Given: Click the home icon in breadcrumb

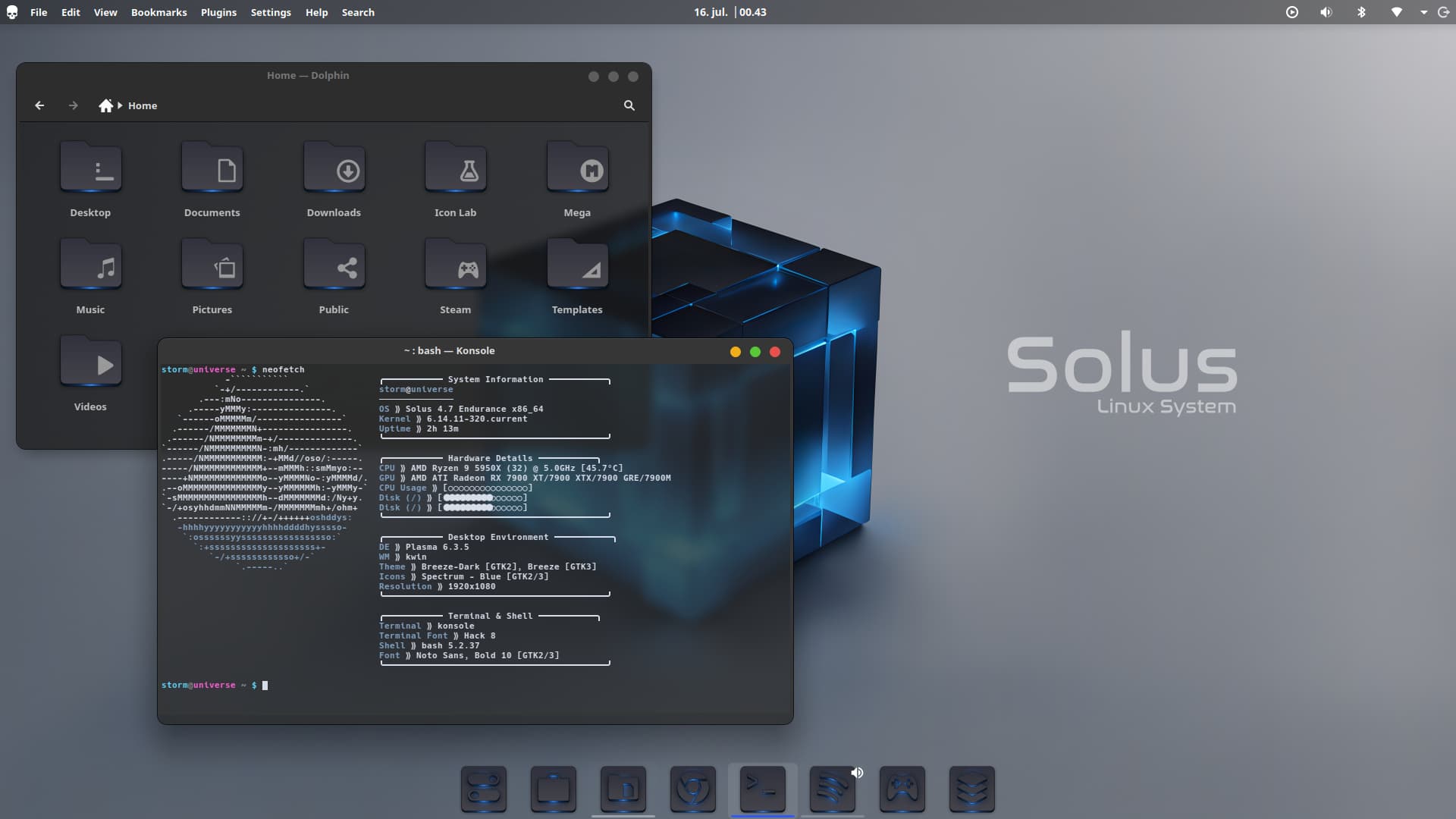Looking at the screenshot, I should [105, 105].
